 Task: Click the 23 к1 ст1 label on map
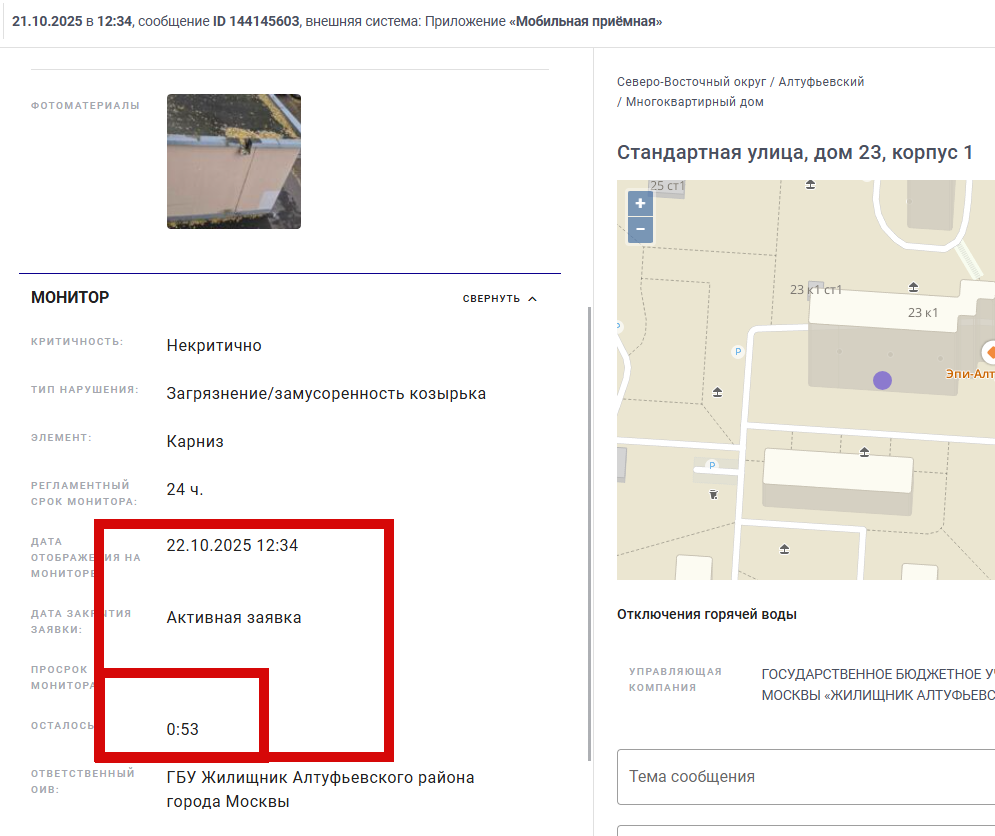point(815,289)
